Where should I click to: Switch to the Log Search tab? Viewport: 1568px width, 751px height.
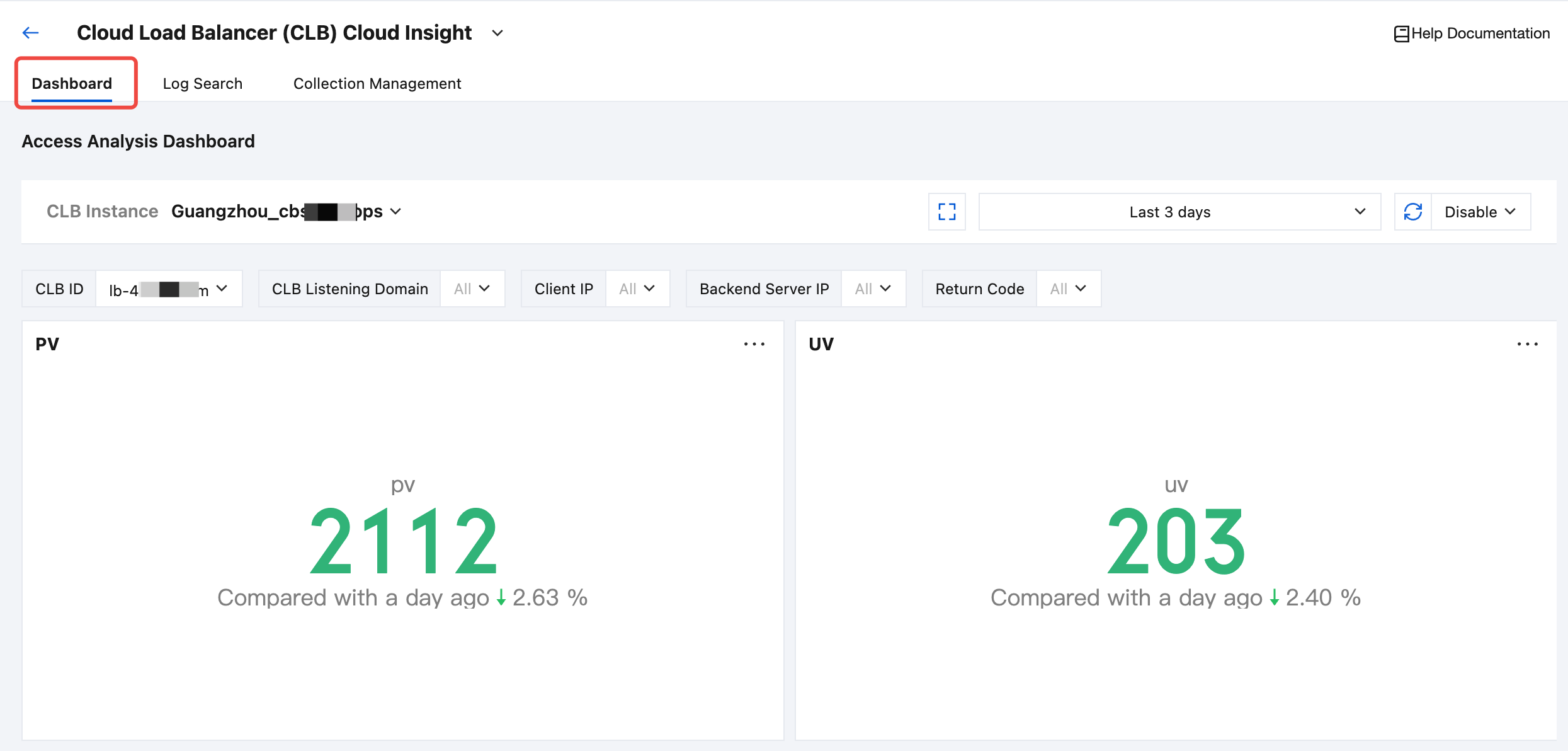click(x=202, y=84)
